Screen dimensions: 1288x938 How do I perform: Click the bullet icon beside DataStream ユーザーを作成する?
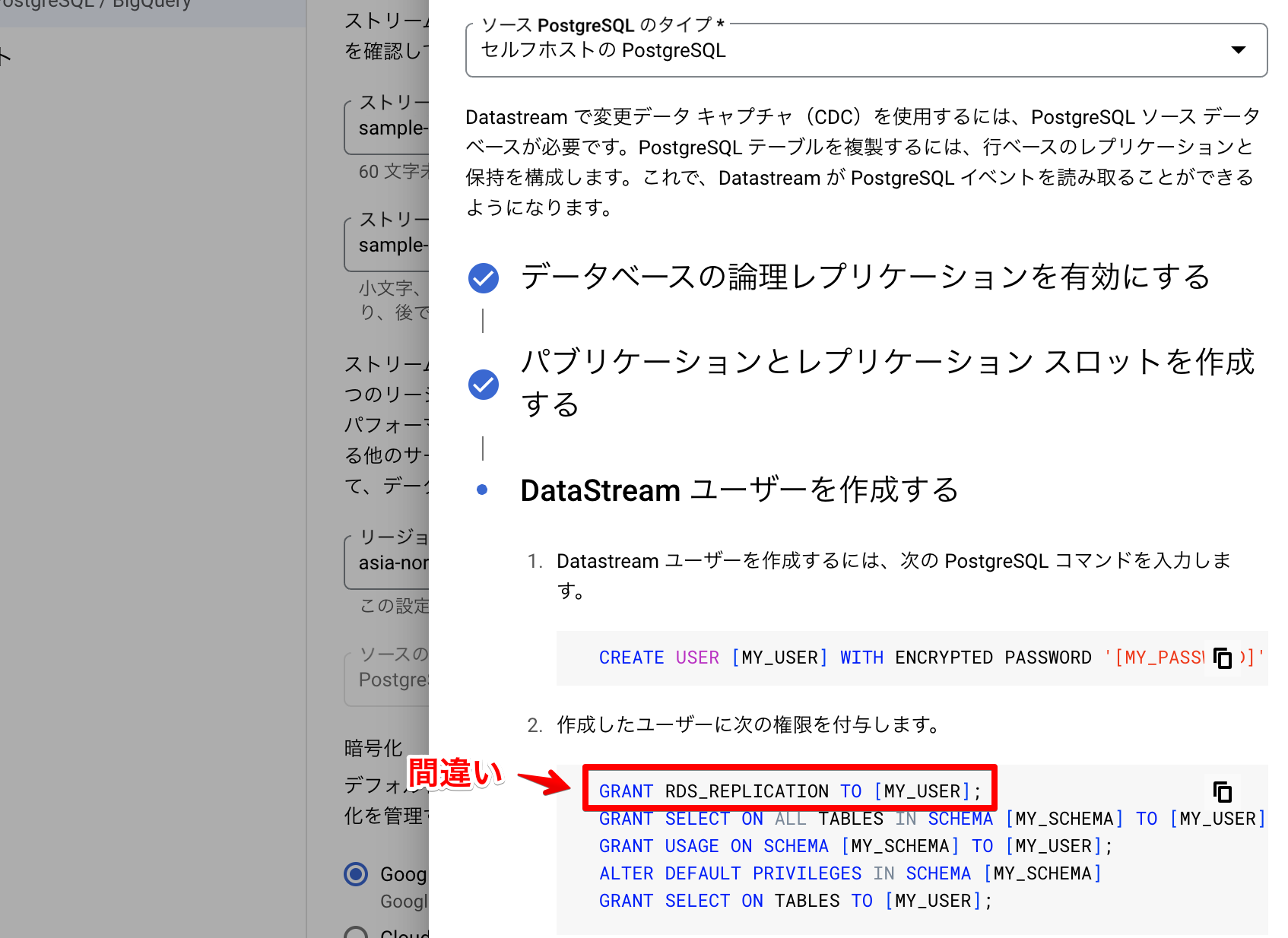483,490
